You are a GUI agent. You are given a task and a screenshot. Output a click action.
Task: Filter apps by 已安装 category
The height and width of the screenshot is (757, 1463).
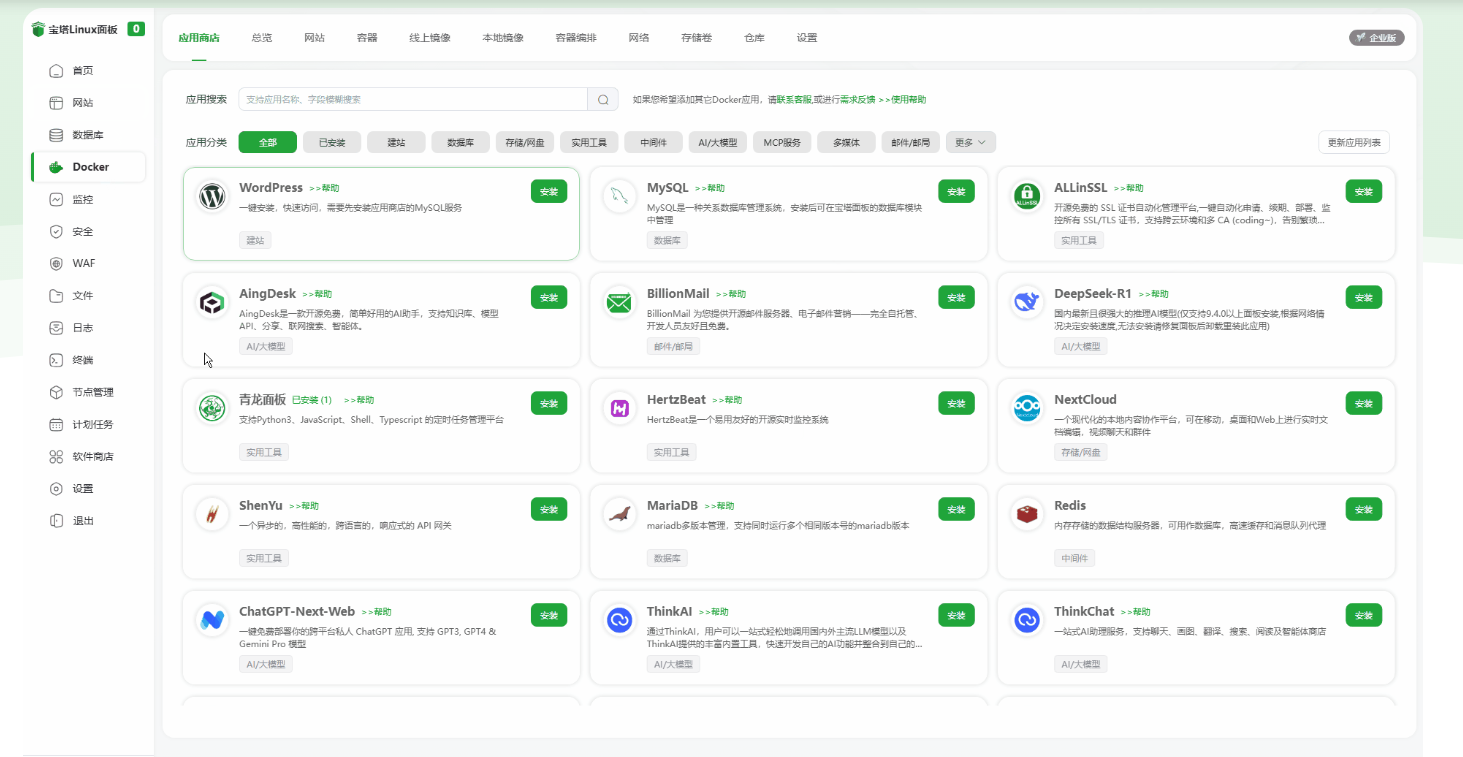pos(332,143)
